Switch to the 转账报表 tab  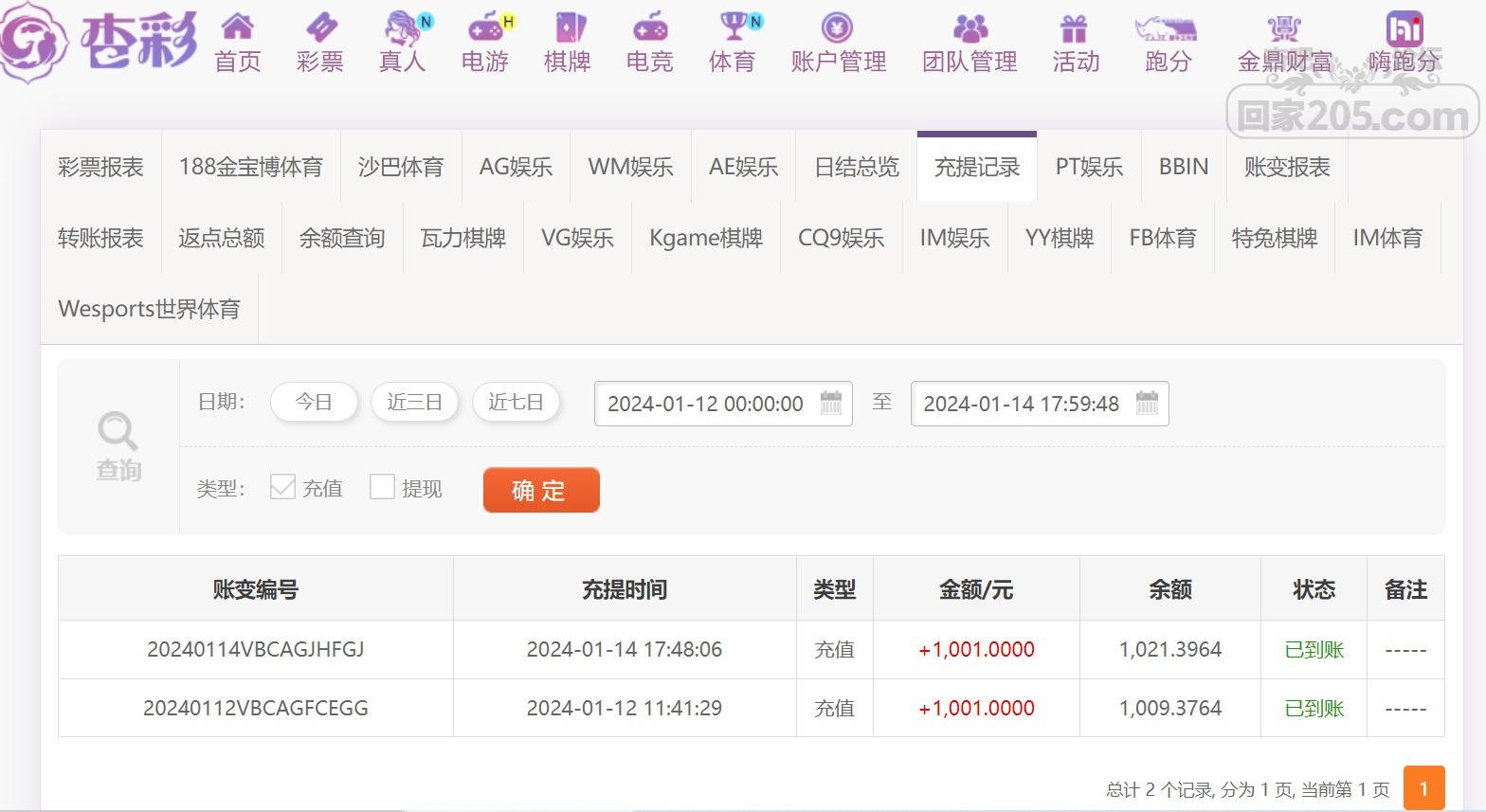pyautogui.click(x=100, y=238)
